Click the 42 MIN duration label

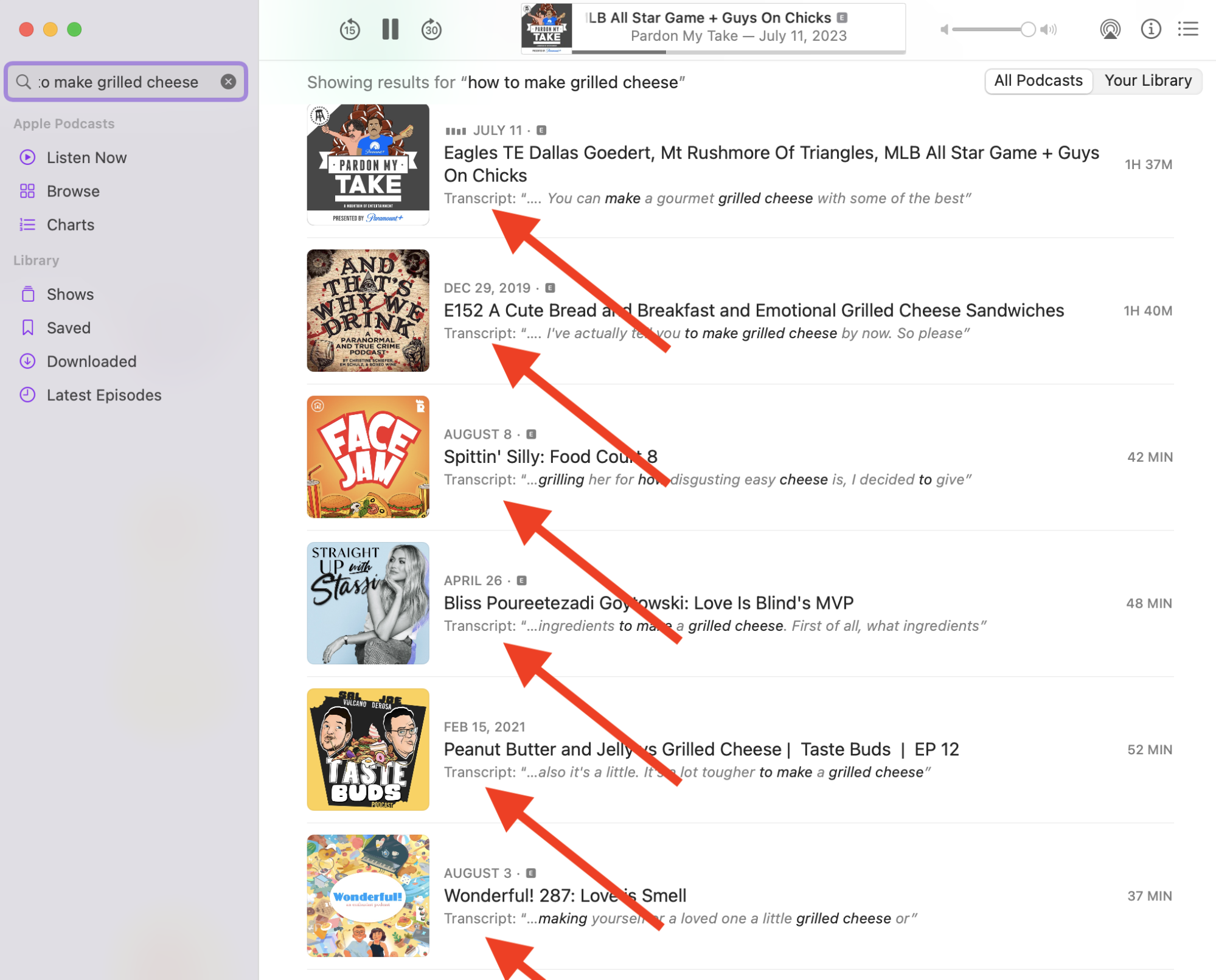(1150, 457)
